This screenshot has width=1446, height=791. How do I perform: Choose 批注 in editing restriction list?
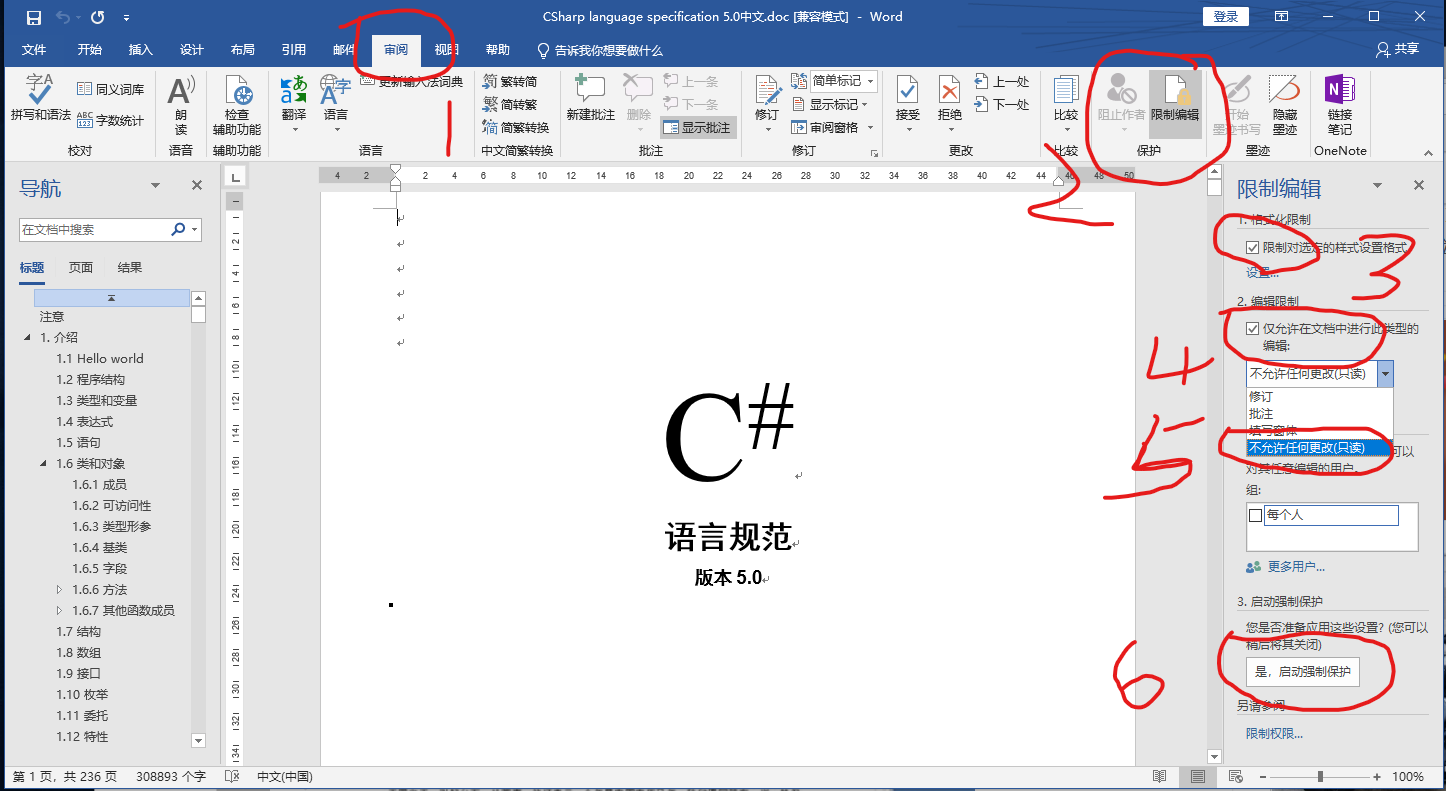click(x=1319, y=413)
